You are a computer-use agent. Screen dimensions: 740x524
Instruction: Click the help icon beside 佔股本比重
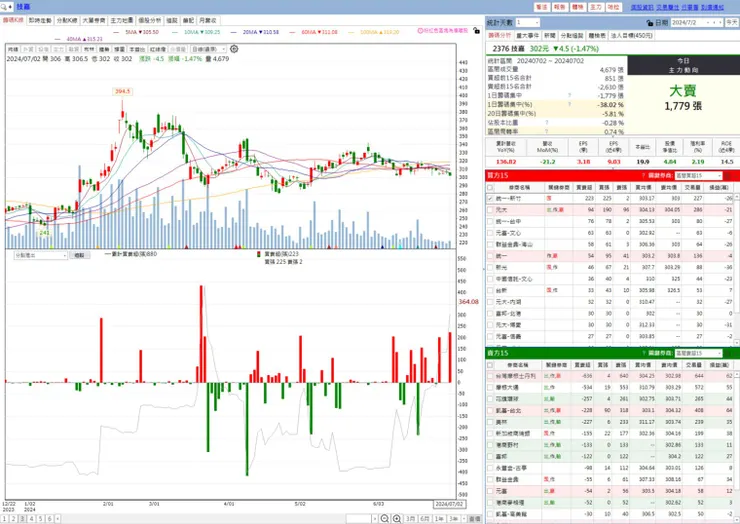click(x=547, y=122)
